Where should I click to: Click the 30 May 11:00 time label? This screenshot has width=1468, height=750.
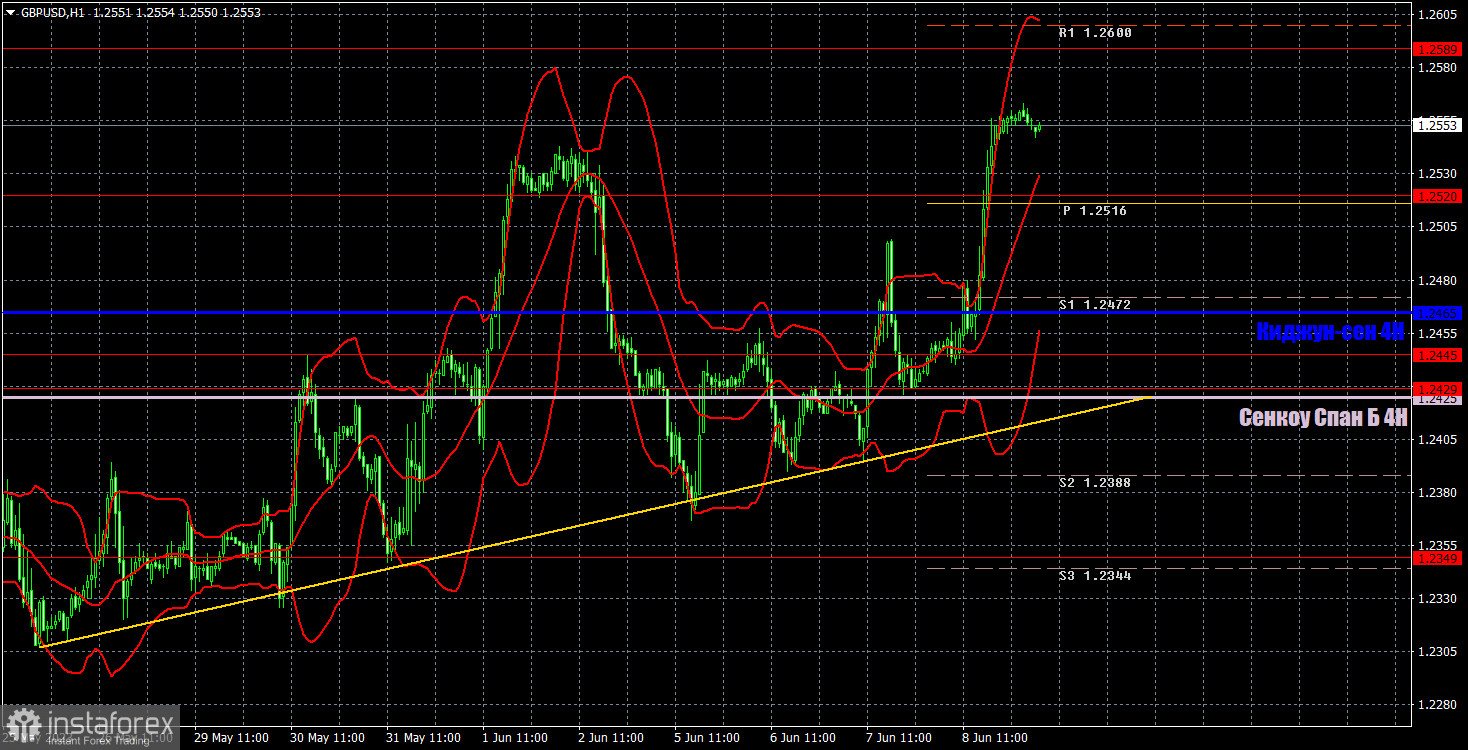[x=329, y=738]
